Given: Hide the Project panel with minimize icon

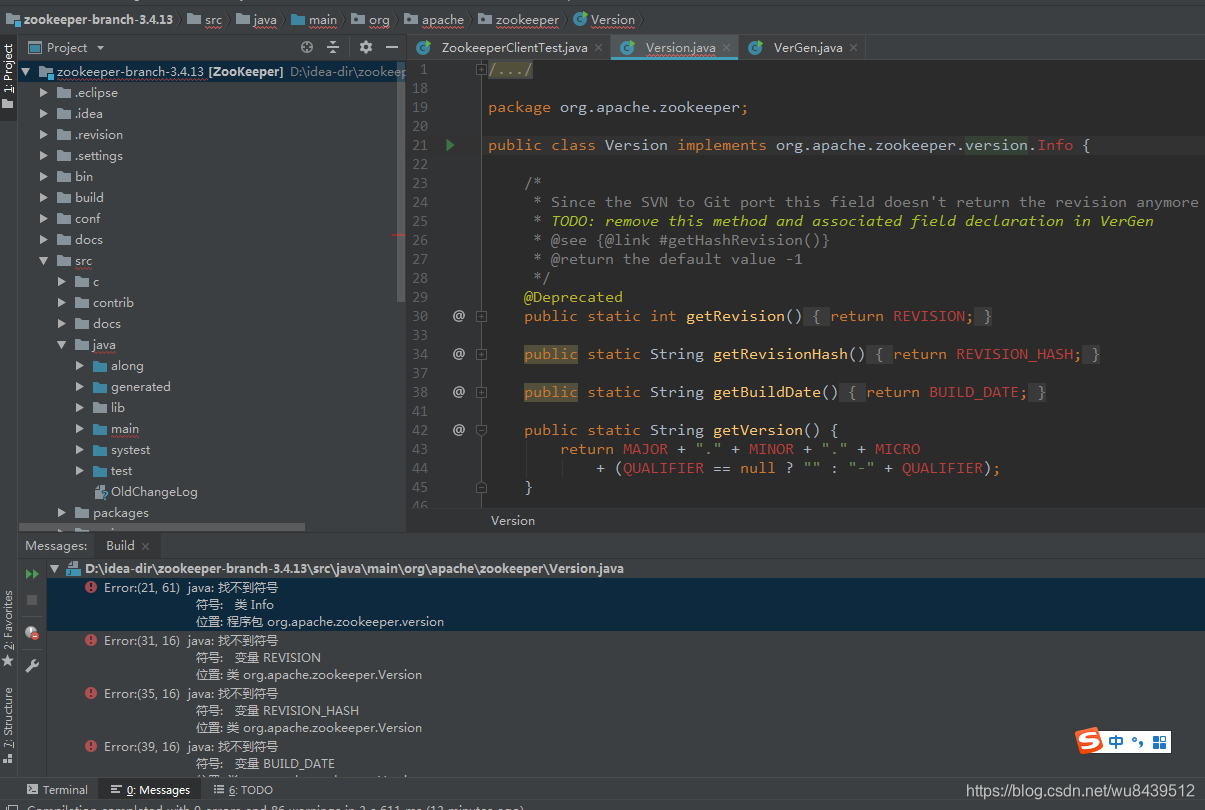Looking at the screenshot, I should point(393,47).
